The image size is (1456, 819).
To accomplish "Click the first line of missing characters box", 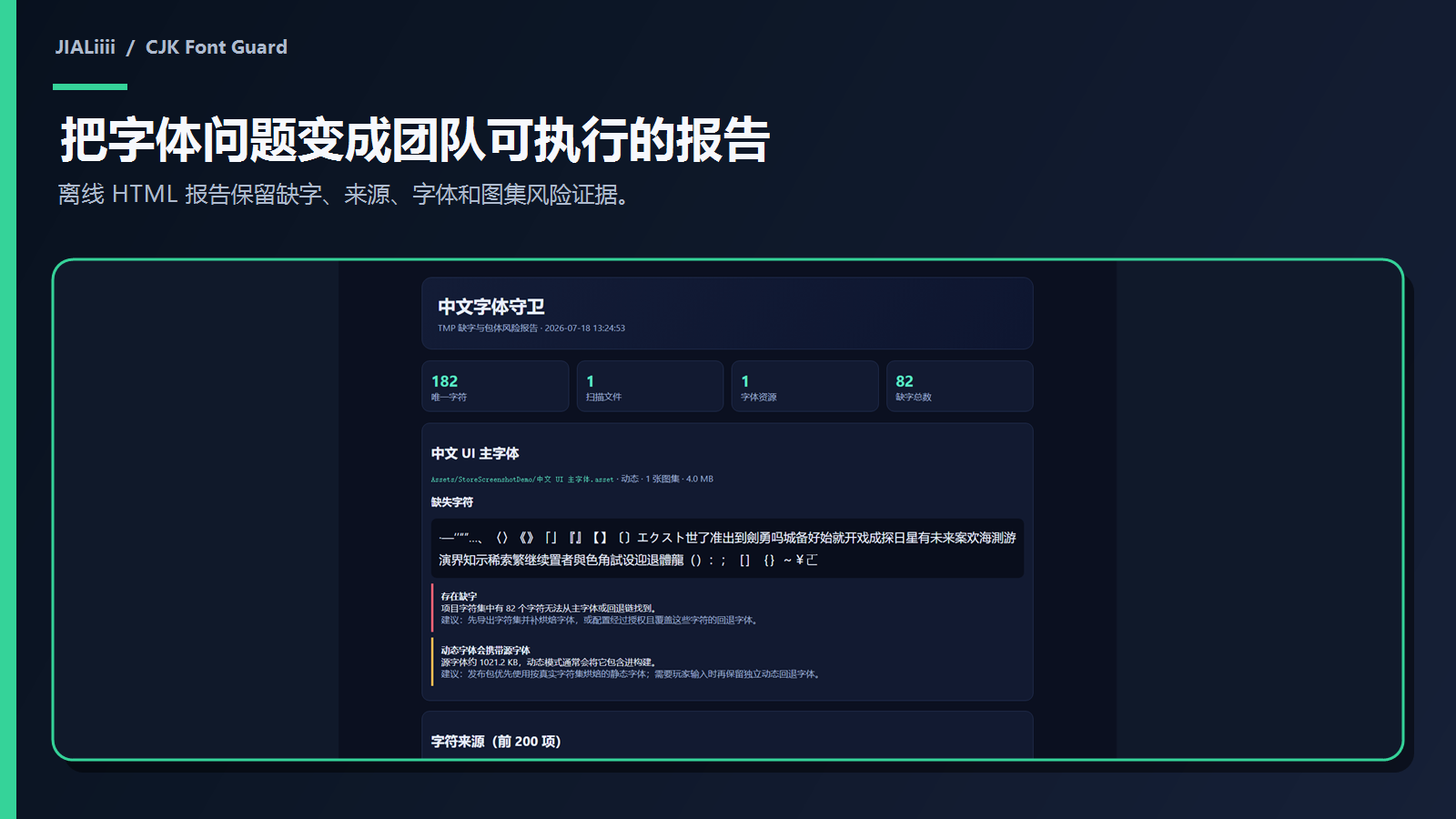I will (727, 538).
